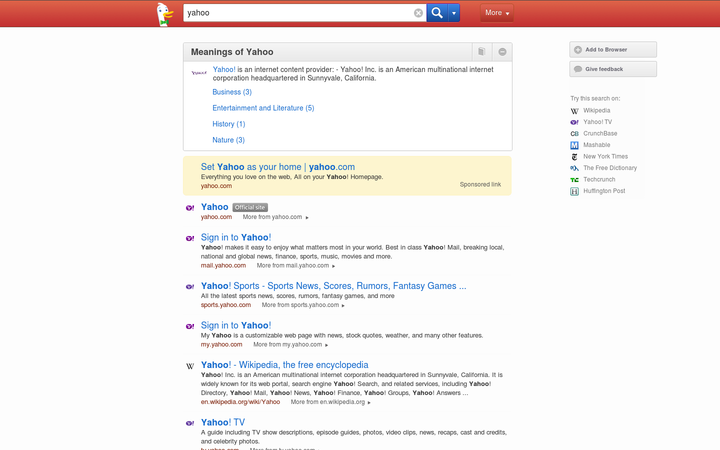
Task: Open Yahoo! Sports result title
Action: coord(333,286)
